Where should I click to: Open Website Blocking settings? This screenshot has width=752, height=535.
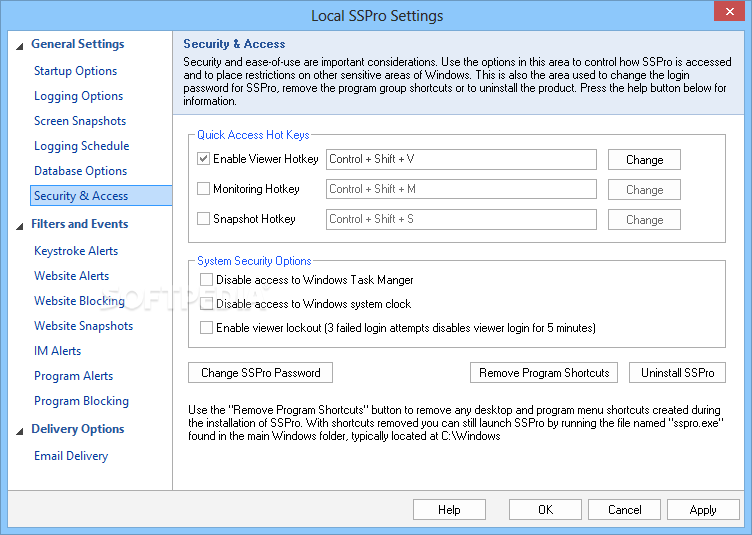[79, 301]
